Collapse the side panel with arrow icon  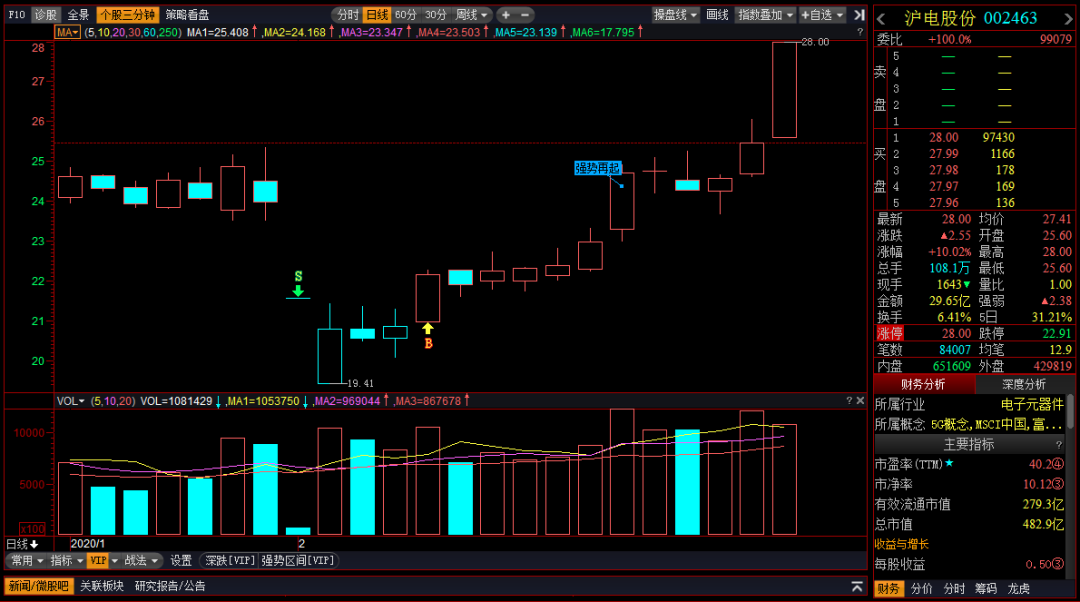pyautogui.click(x=859, y=14)
